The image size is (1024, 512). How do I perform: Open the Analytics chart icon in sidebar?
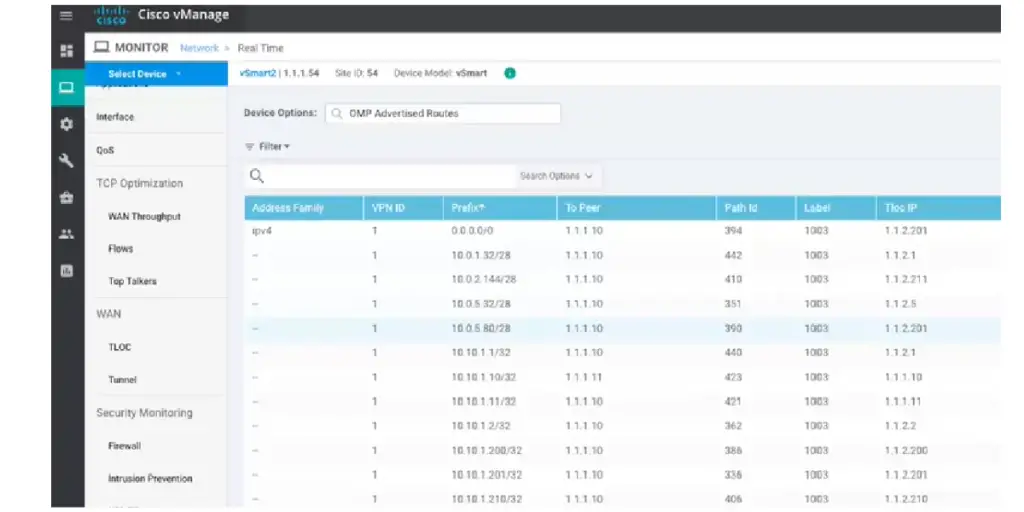point(67,270)
